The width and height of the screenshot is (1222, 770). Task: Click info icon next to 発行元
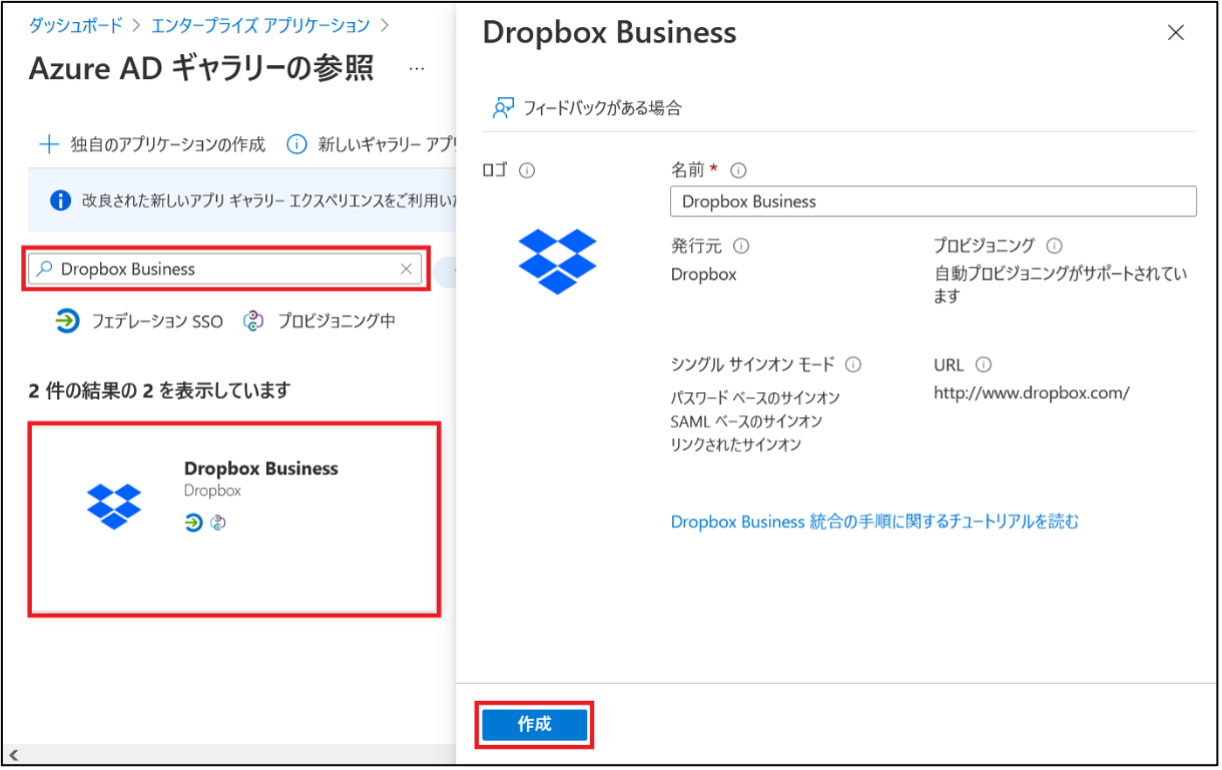point(741,246)
